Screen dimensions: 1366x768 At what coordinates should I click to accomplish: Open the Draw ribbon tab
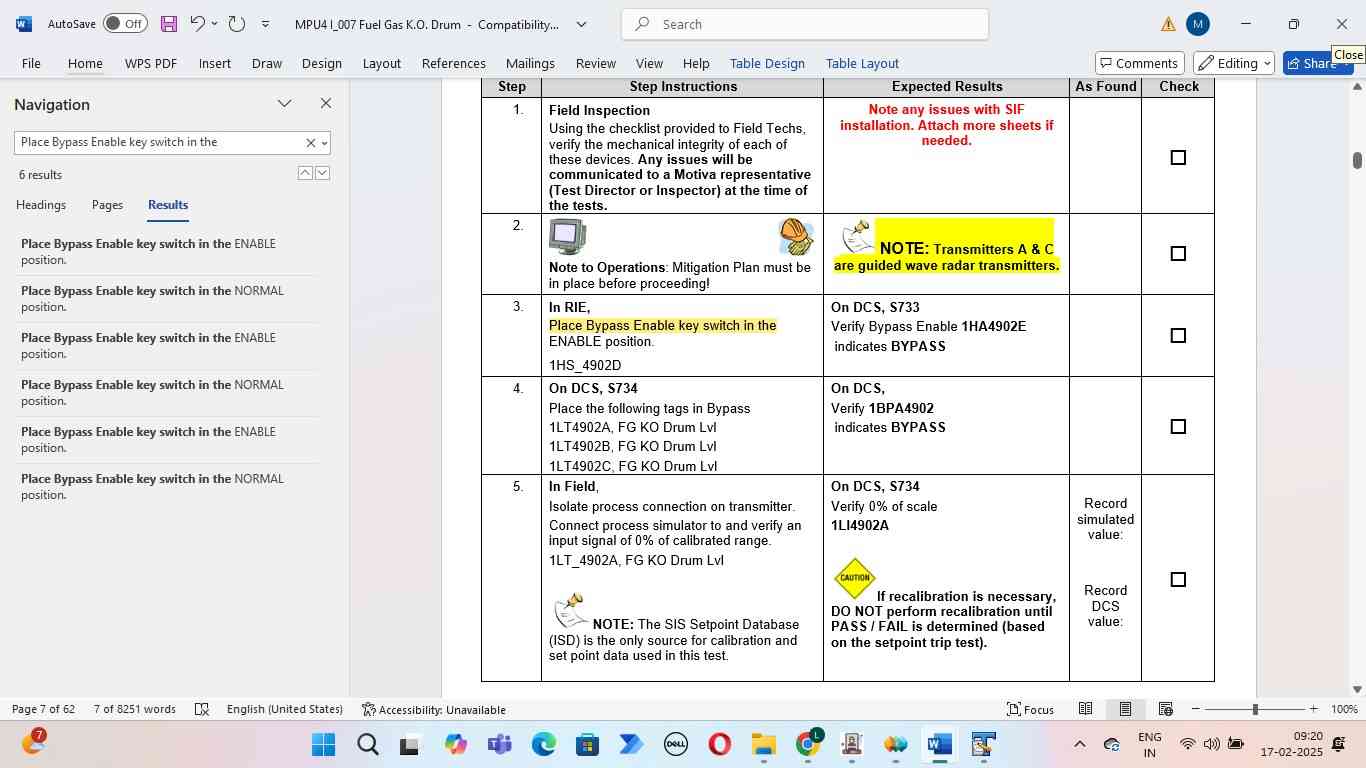click(266, 63)
